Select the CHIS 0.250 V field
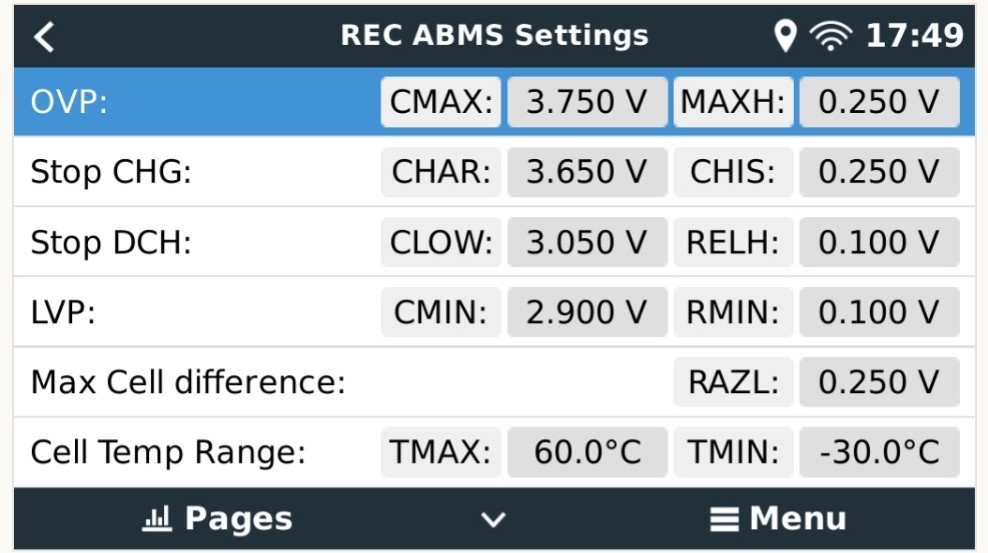988x553 pixels. (x=880, y=172)
